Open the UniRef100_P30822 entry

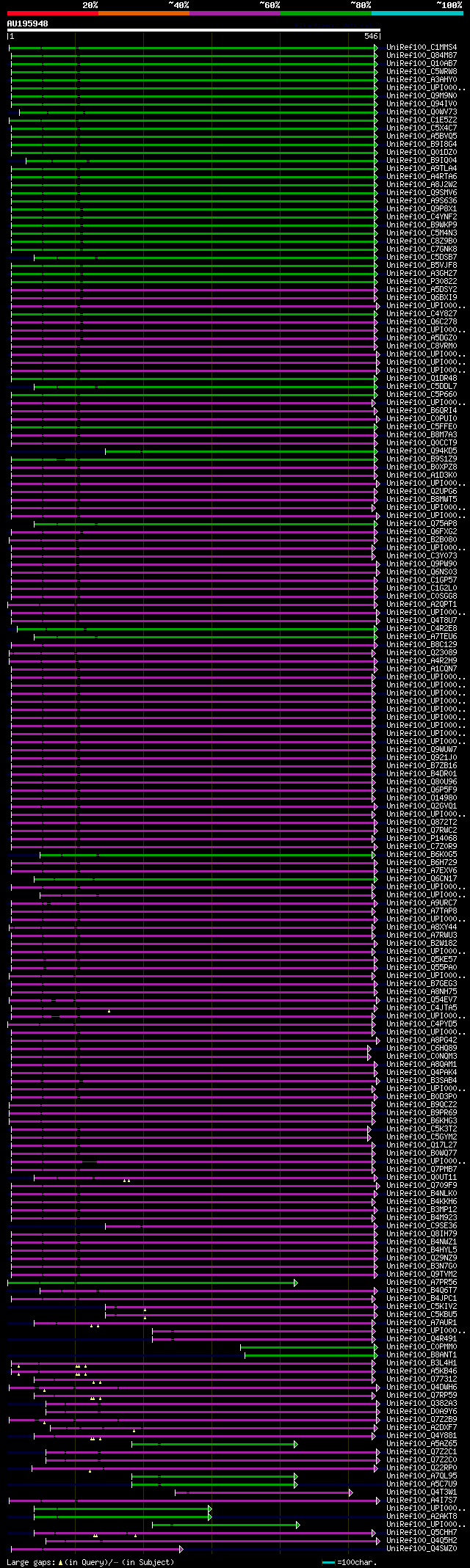[x=422, y=282]
